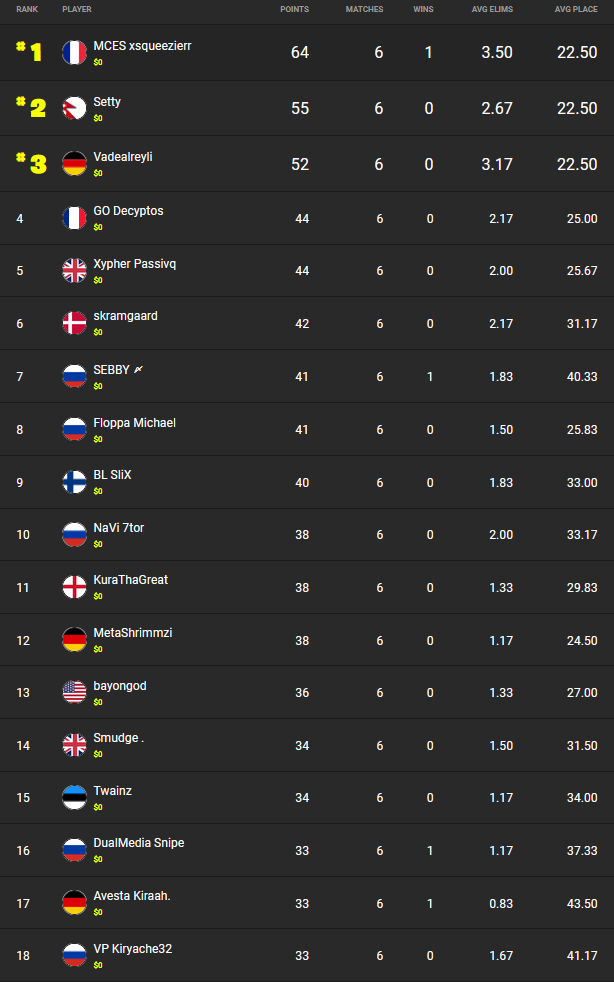Open GO Decyptos player profile

tap(128, 211)
